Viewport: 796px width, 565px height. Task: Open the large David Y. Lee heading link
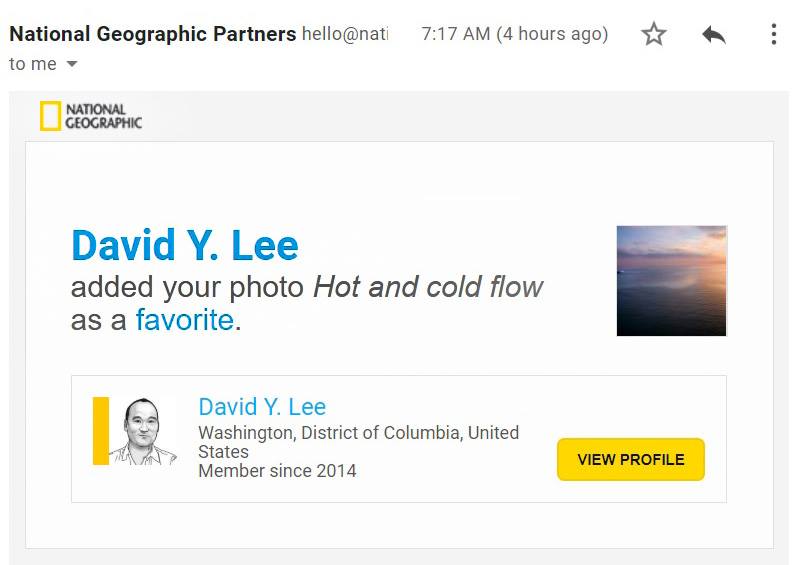tap(185, 246)
